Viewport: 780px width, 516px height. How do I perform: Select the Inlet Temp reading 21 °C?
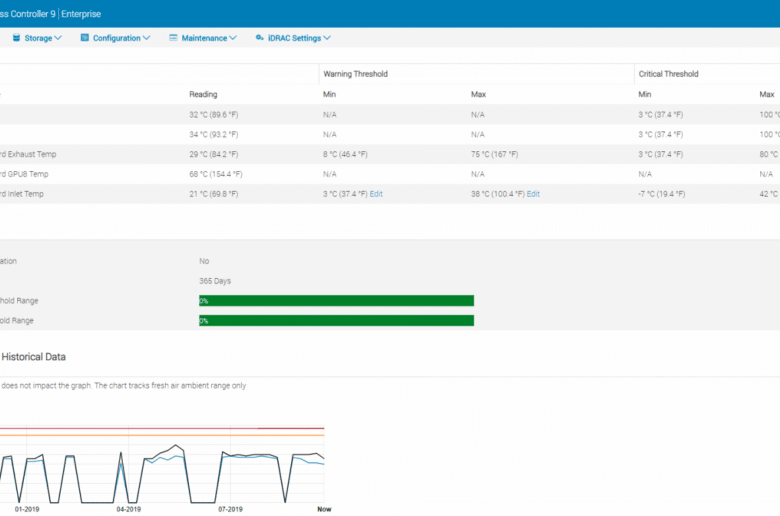click(213, 194)
